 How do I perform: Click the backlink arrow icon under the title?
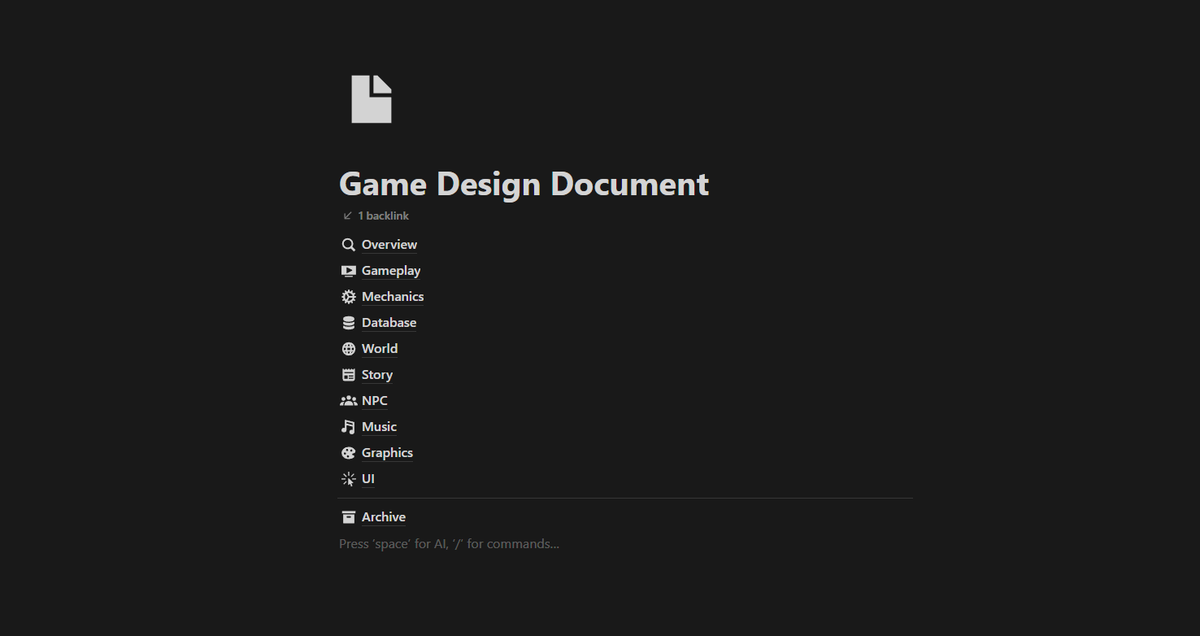(347, 216)
